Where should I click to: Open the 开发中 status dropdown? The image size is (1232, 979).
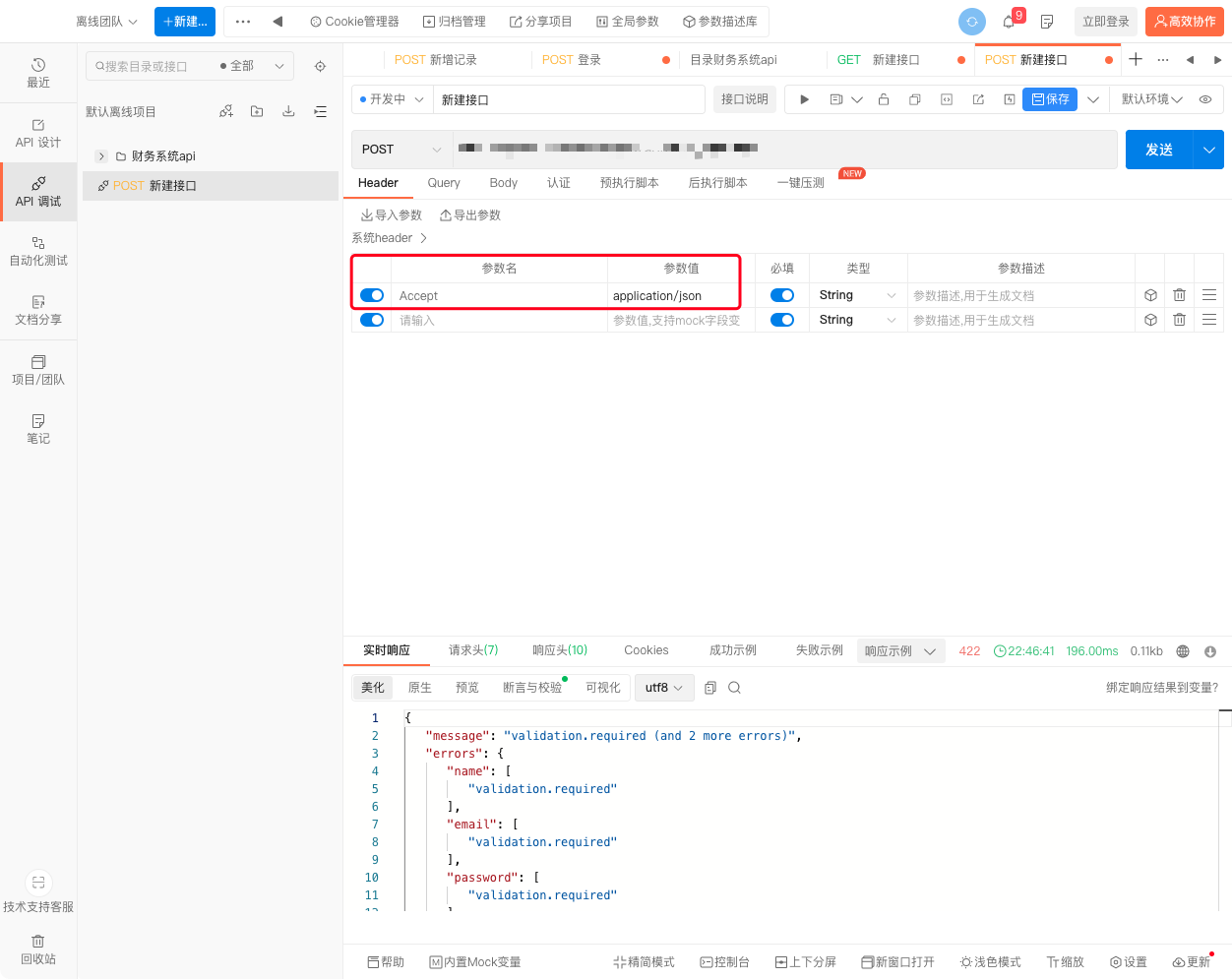pyautogui.click(x=392, y=99)
